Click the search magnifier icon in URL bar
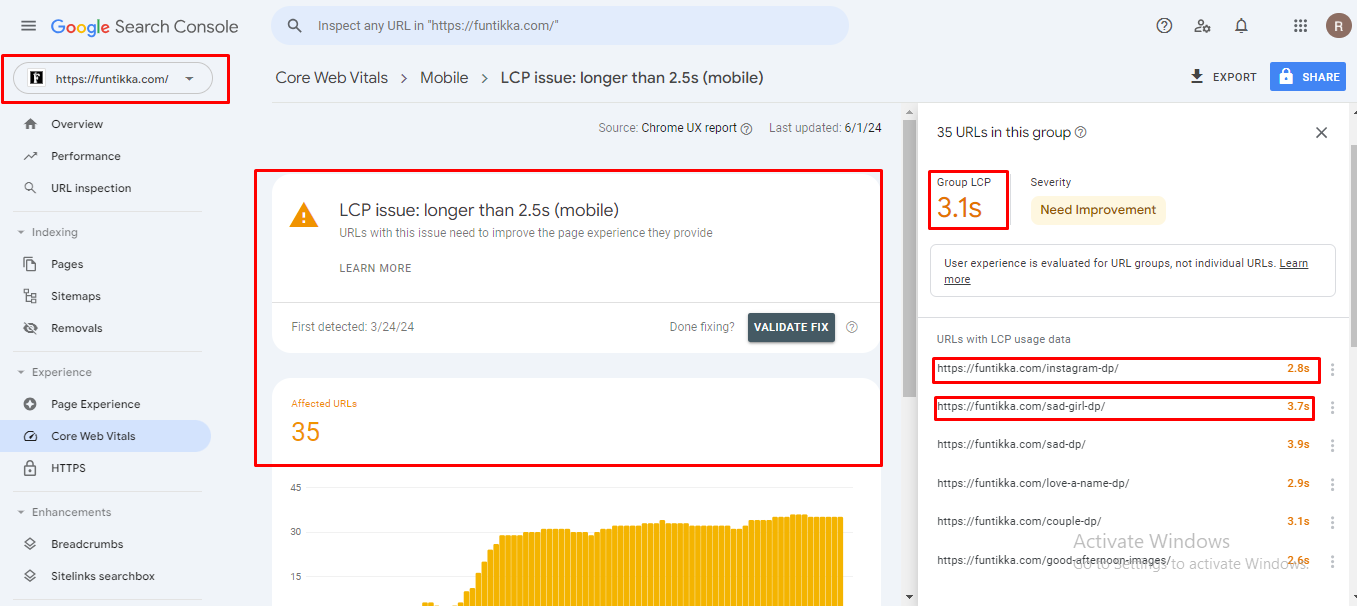This screenshot has width=1357, height=606. (294, 26)
